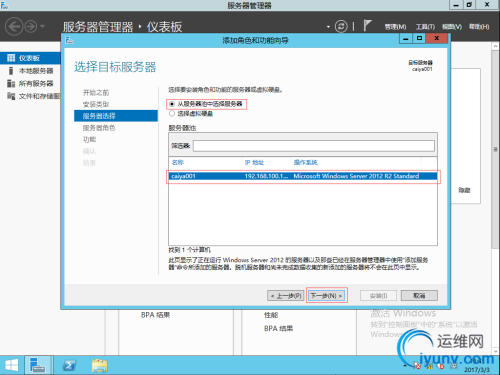The width and height of the screenshot is (500, 375).
Task: Close the add roles wizard window
Action: tap(437, 39)
